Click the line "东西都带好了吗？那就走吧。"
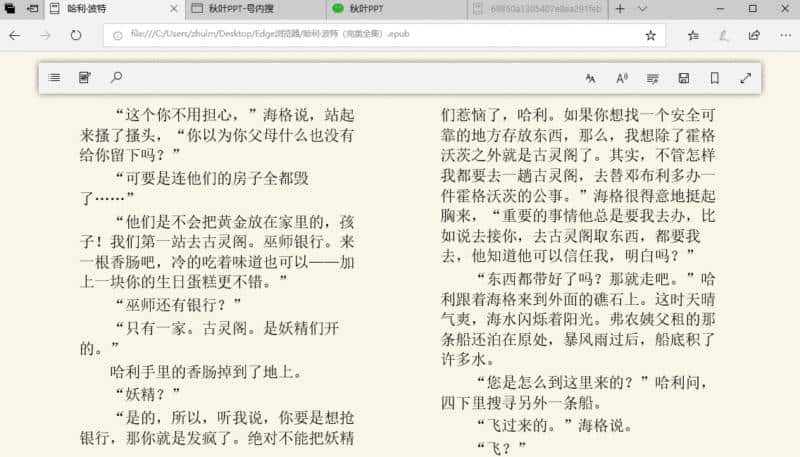This screenshot has width=800, height=457. click(x=586, y=279)
